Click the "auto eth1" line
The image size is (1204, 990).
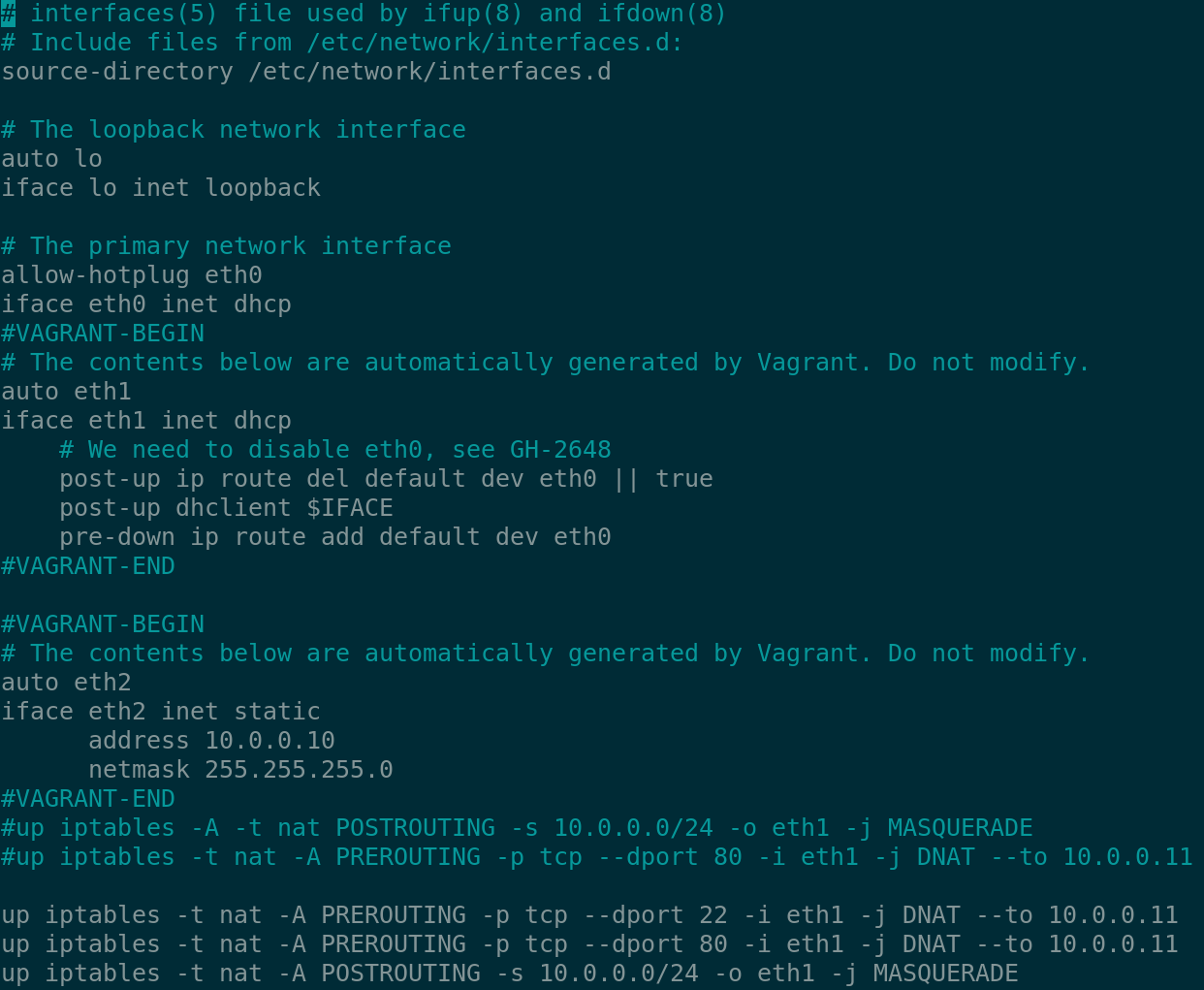point(66,392)
